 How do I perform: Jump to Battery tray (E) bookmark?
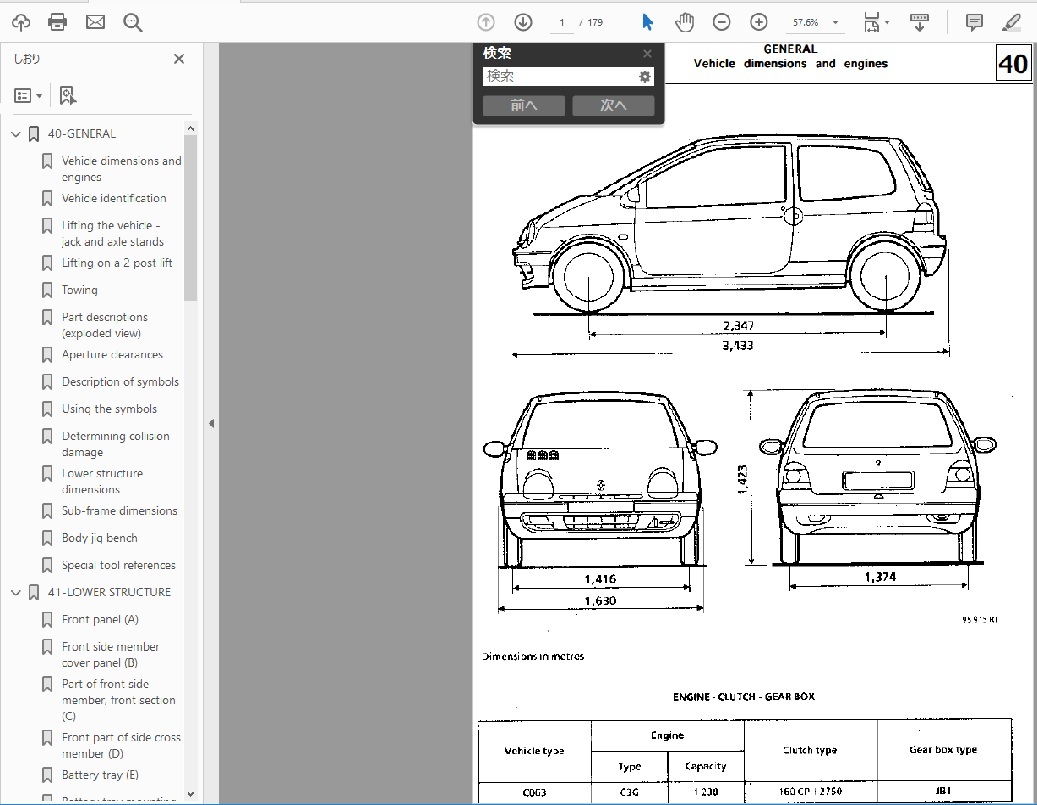click(x=101, y=775)
